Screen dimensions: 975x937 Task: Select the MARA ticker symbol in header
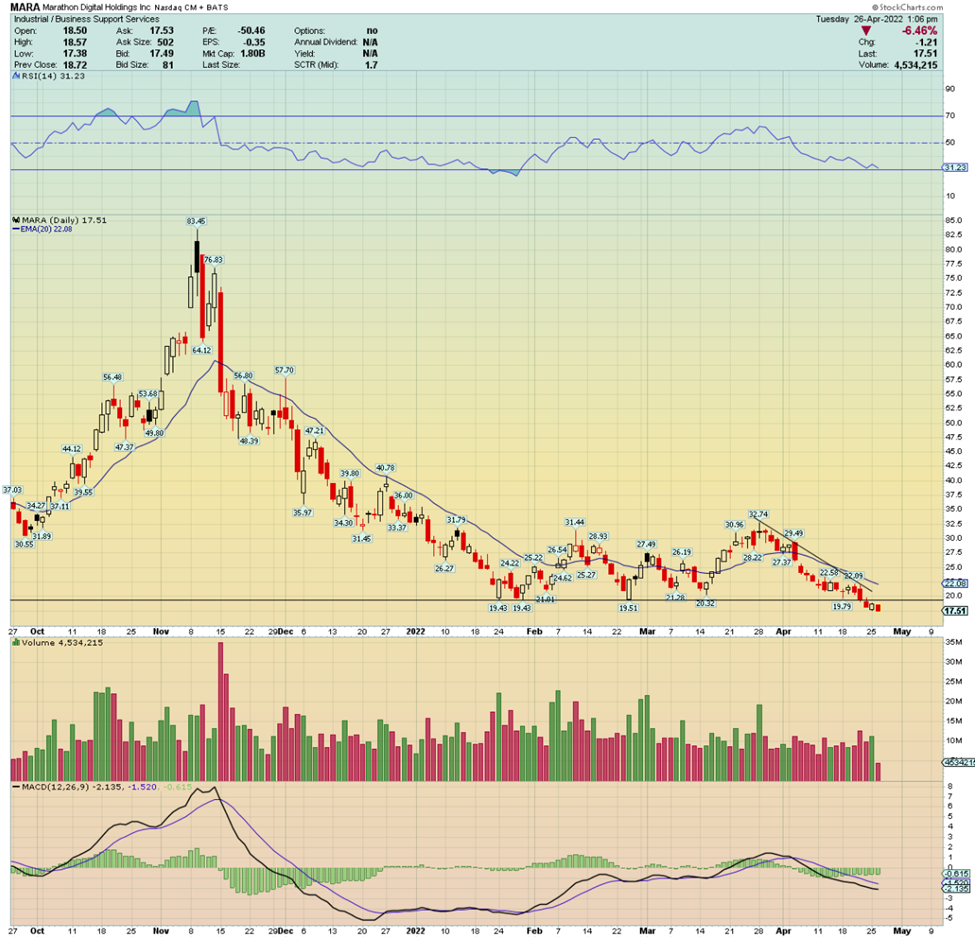click(x=25, y=7)
